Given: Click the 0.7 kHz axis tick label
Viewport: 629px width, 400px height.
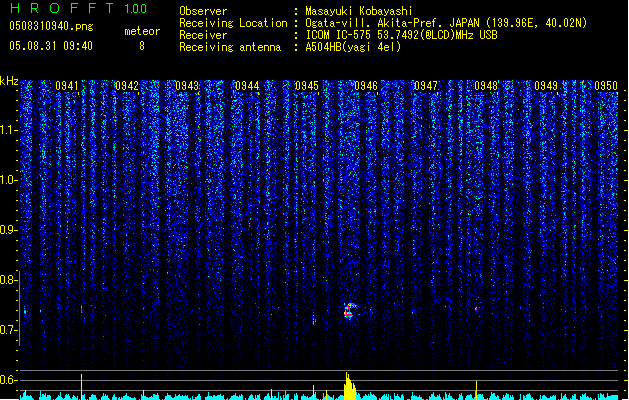Looking at the screenshot, I should tap(8, 330).
